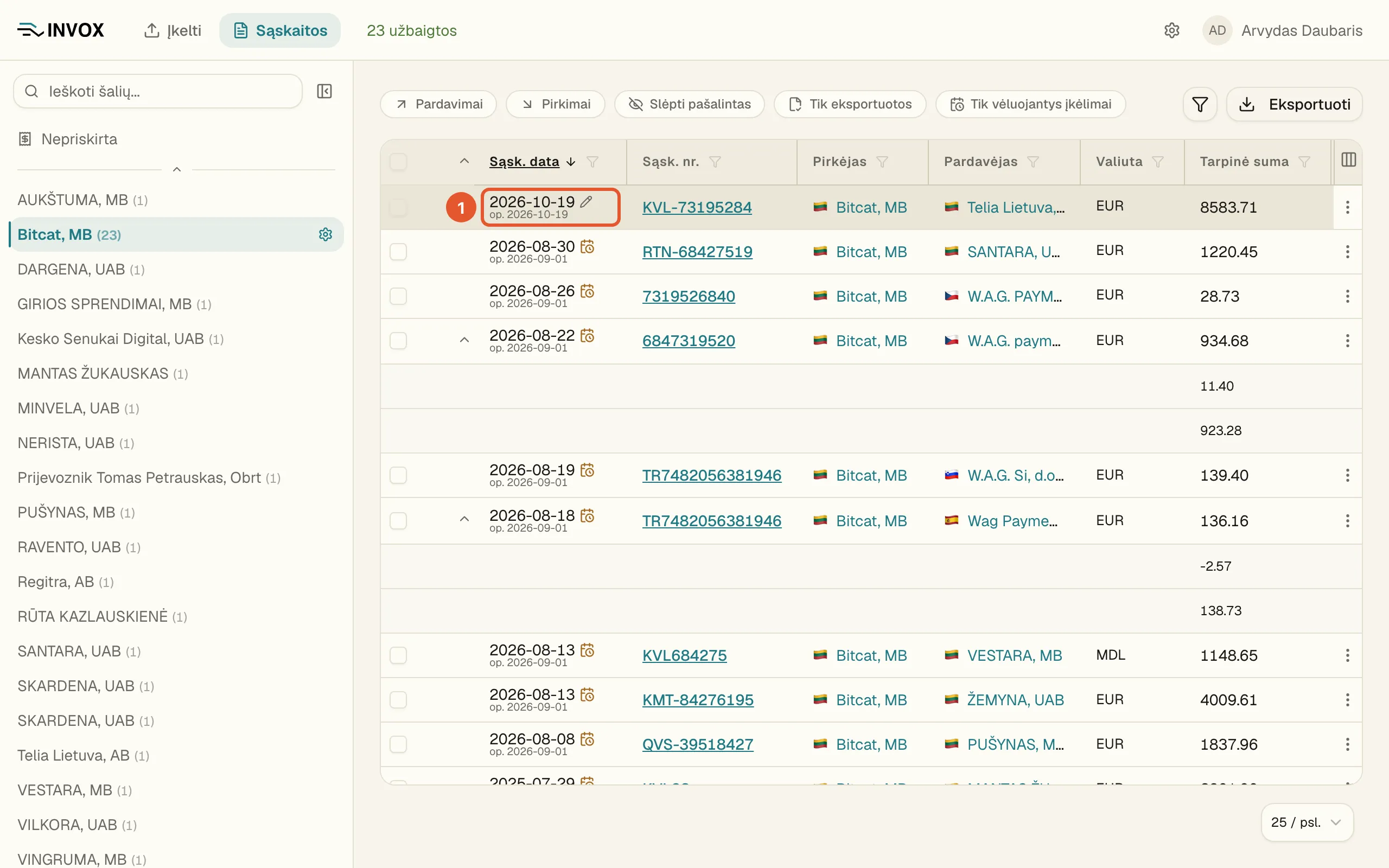1389x868 pixels.
Task: Click late-upload icon on 2026-08-19 row
Action: tap(587, 470)
